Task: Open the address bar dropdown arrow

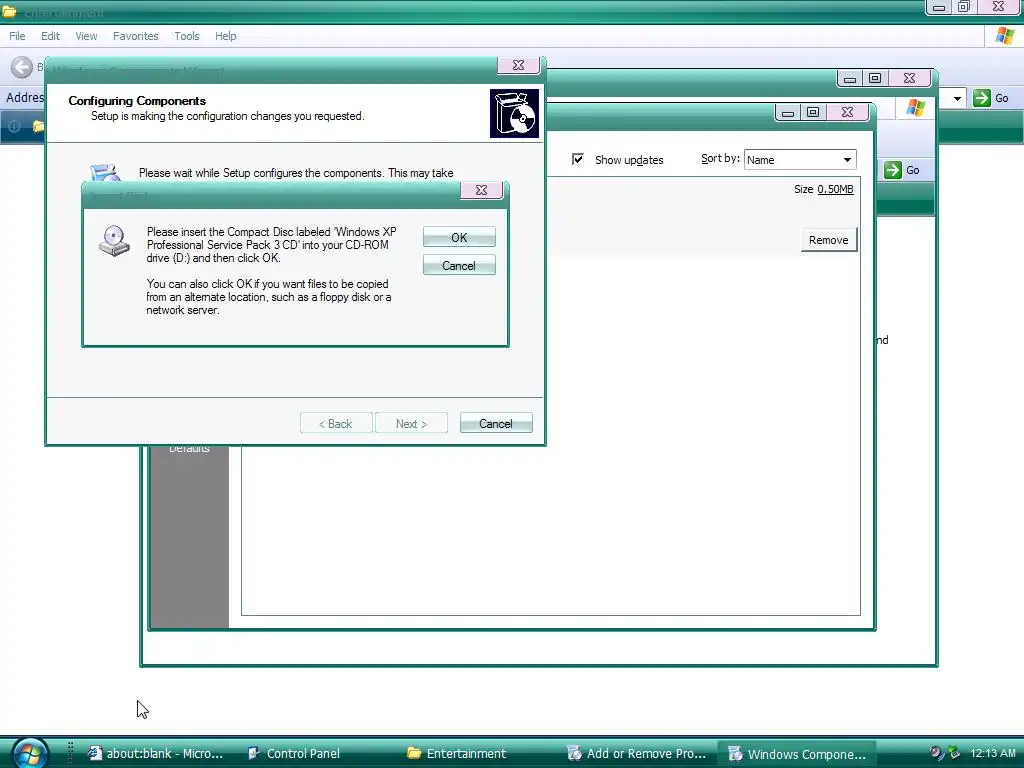Action: [x=957, y=99]
